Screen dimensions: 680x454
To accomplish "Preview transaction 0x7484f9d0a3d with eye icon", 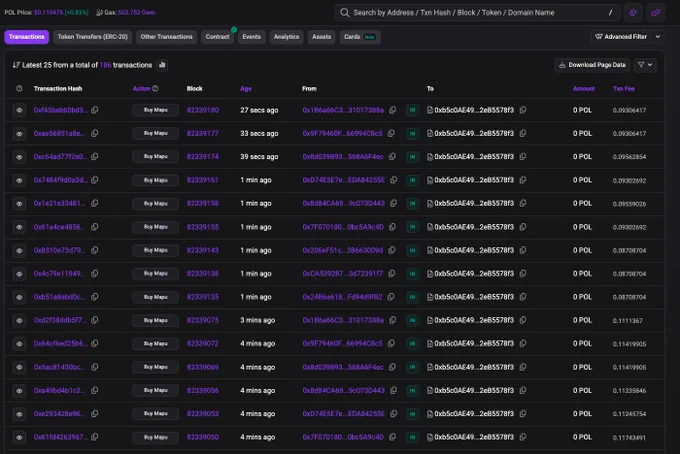I will click(19, 180).
